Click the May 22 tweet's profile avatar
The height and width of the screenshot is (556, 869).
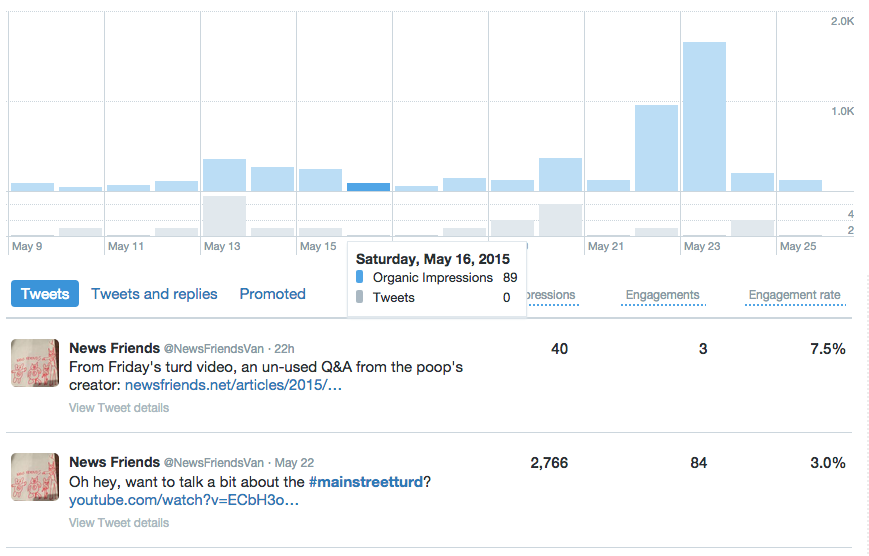pyautogui.click(x=35, y=476)
